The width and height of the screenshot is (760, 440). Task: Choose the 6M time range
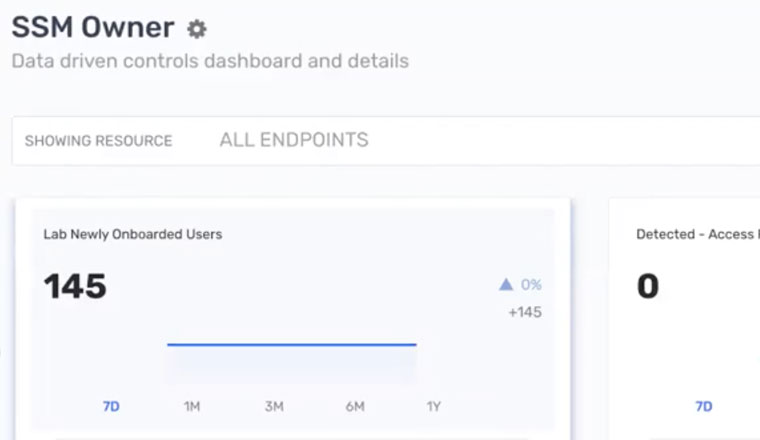(x=355, y=406)
